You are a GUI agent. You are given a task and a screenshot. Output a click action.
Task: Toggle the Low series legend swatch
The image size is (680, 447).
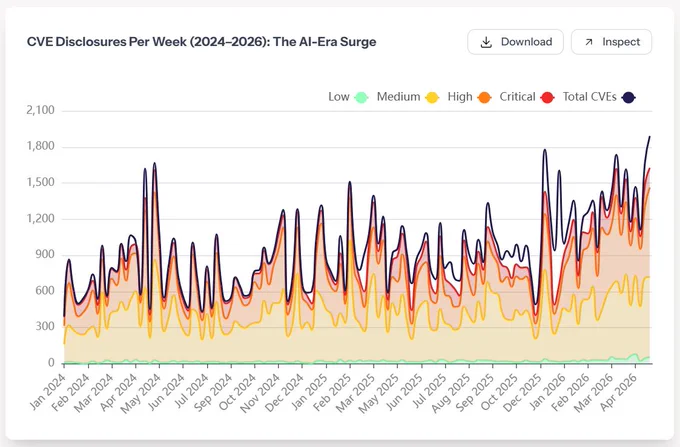tap(361, 97)
